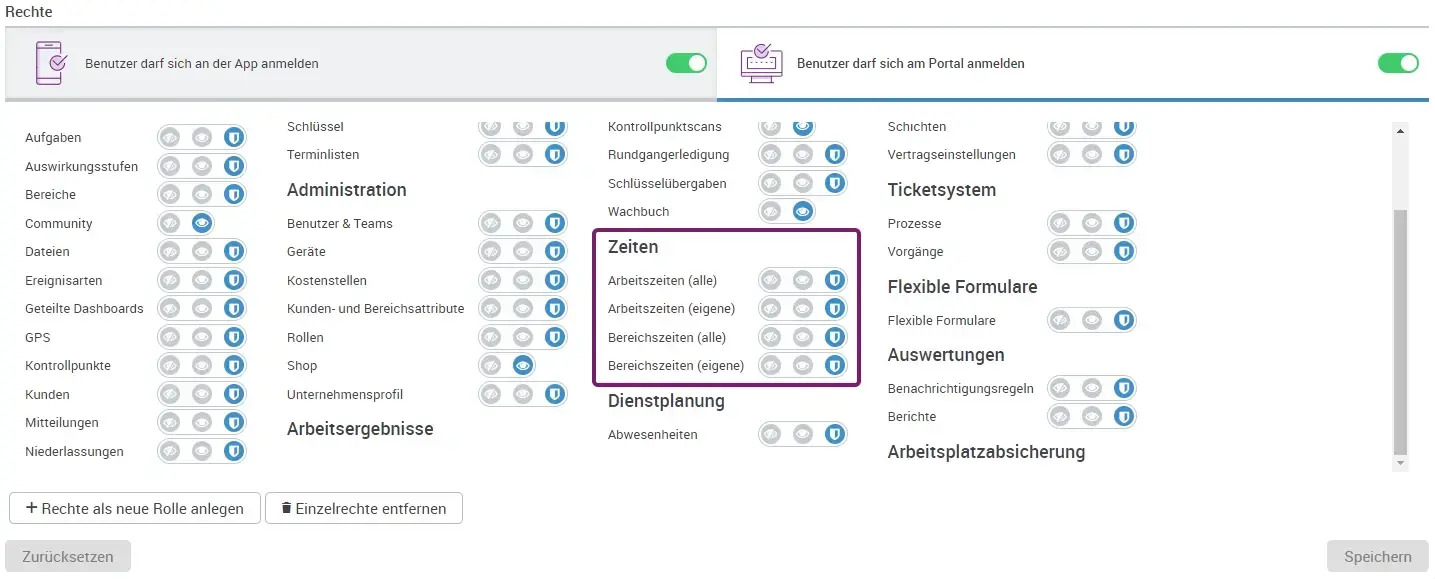Click the active eye icon for Shop

pyautogui.click(x=522, y=365)
